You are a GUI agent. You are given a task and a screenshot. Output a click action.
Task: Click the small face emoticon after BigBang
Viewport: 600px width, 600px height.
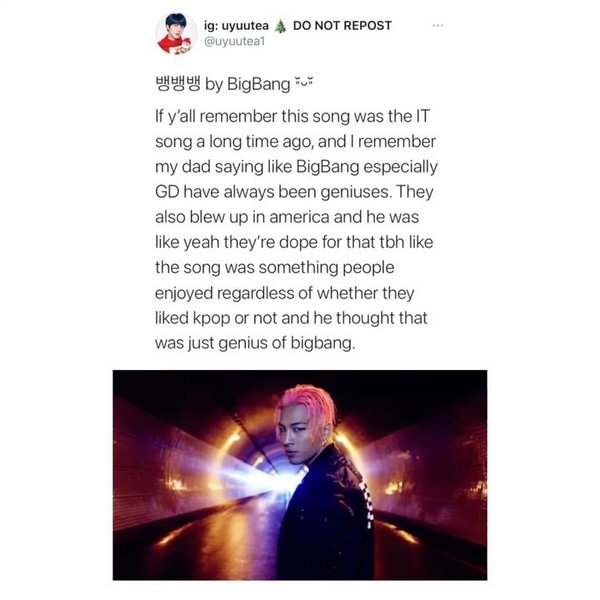click(x=304, y=82)
